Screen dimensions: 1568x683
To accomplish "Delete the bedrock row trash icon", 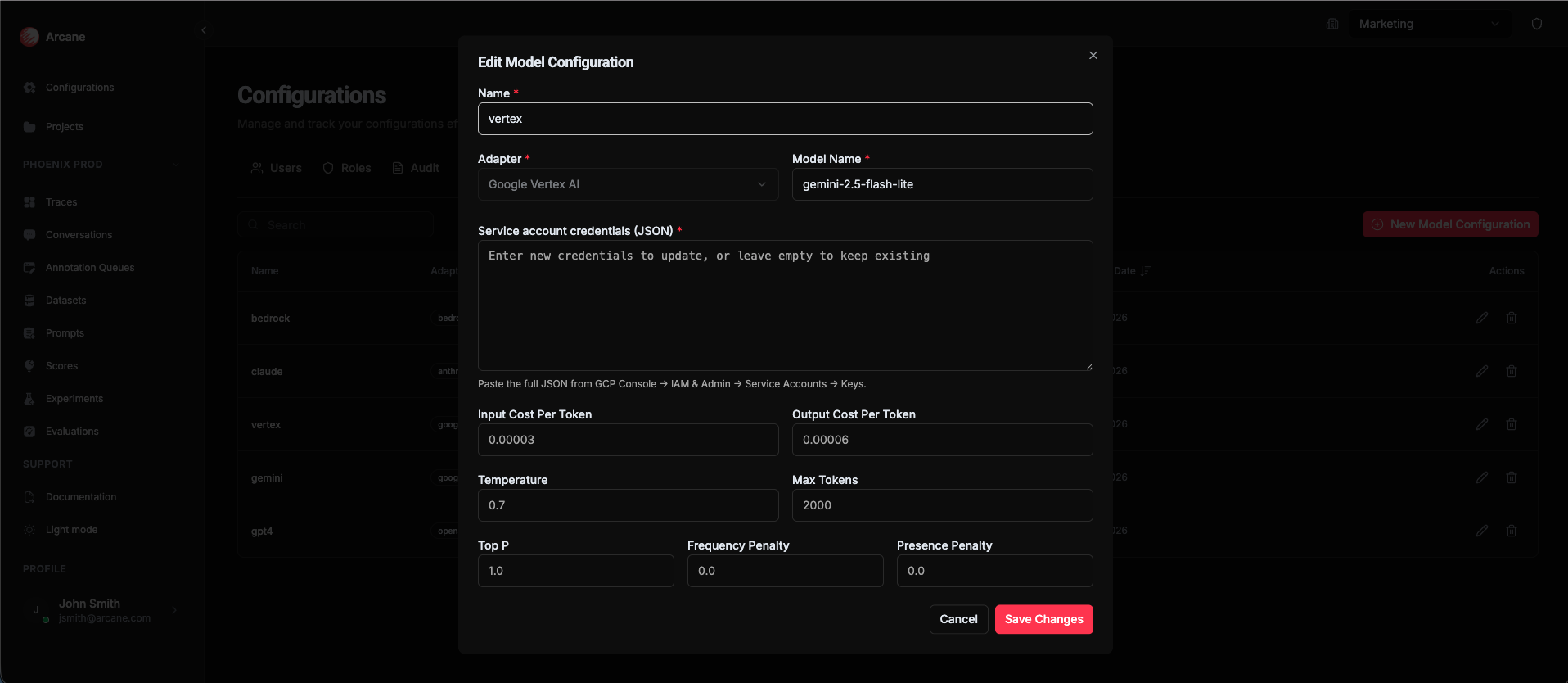I will click(1512, 318).
